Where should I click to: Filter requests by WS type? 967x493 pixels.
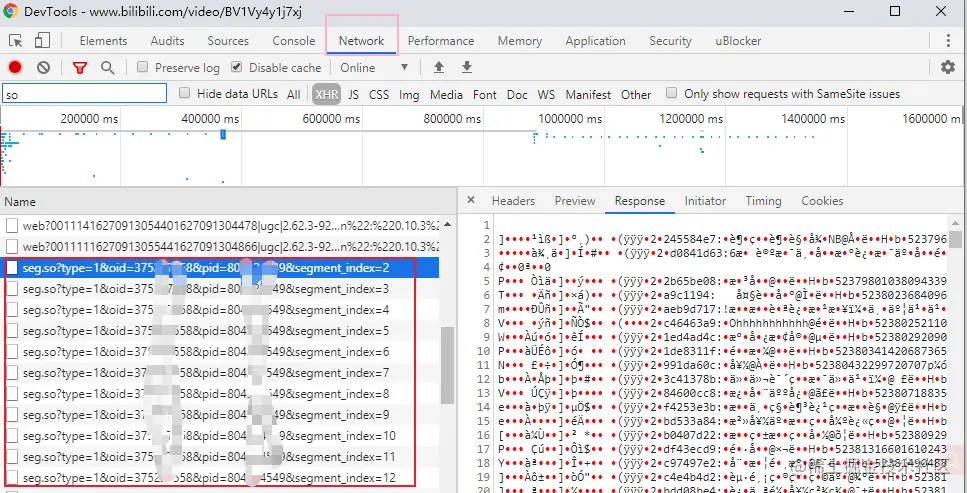tap(546, 94)
